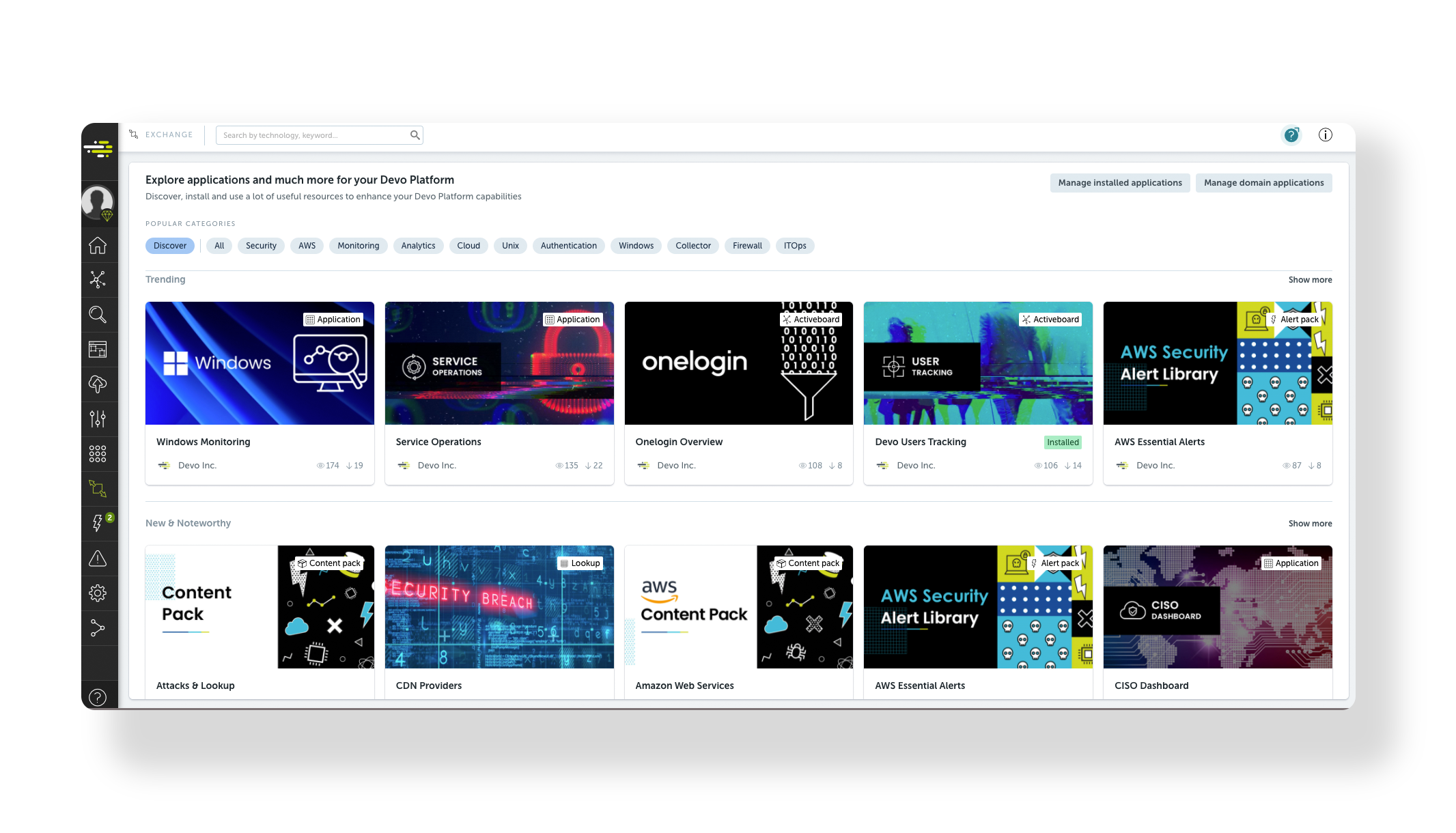Open the cloud upload icon in sidebar
The width and height of the screenshot is (1456, 833).
click(x=98, y=384)
